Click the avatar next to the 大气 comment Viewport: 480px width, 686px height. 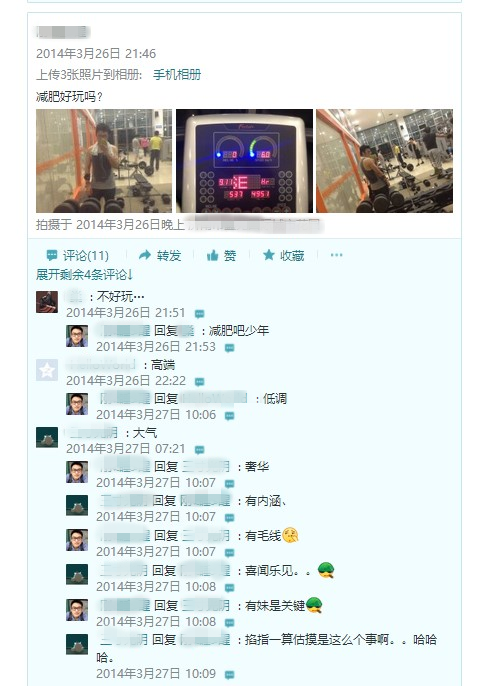(x=47, y=438)
